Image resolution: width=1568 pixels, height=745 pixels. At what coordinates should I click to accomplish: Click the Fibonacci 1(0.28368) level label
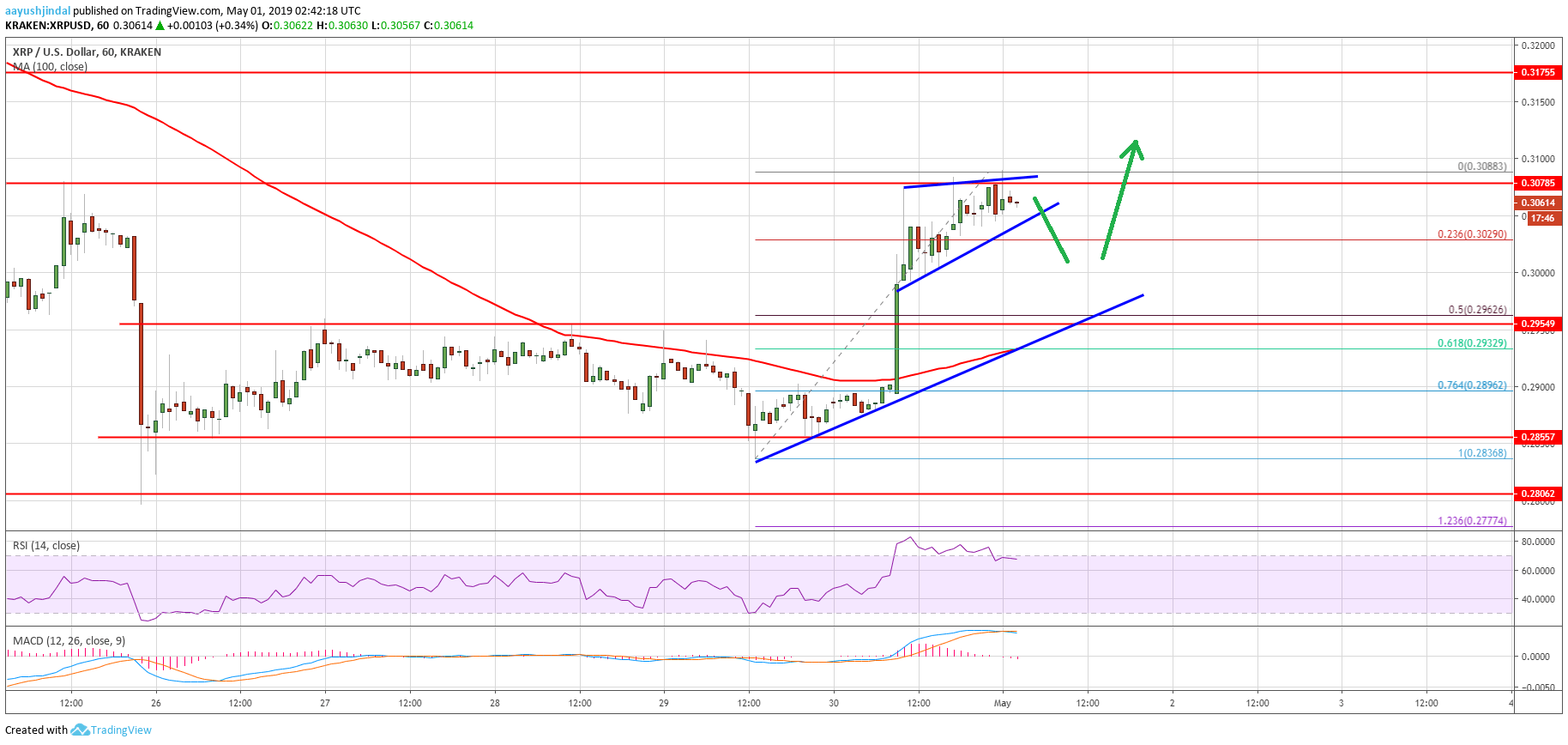click(1482, 453)
